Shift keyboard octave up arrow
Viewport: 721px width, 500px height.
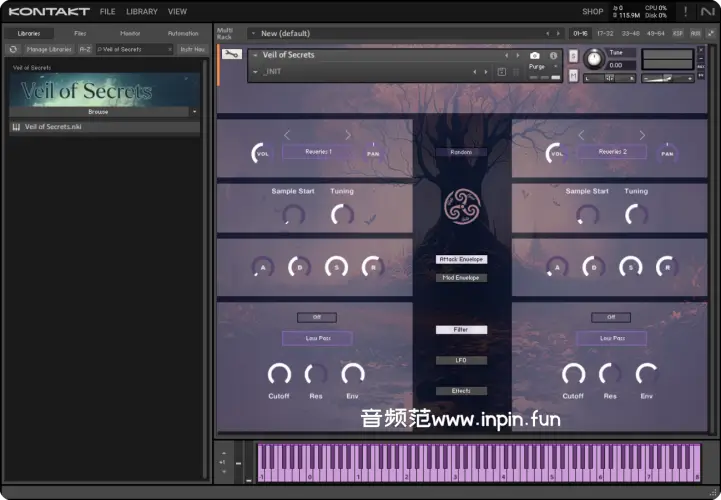click(x=223, y=454)
